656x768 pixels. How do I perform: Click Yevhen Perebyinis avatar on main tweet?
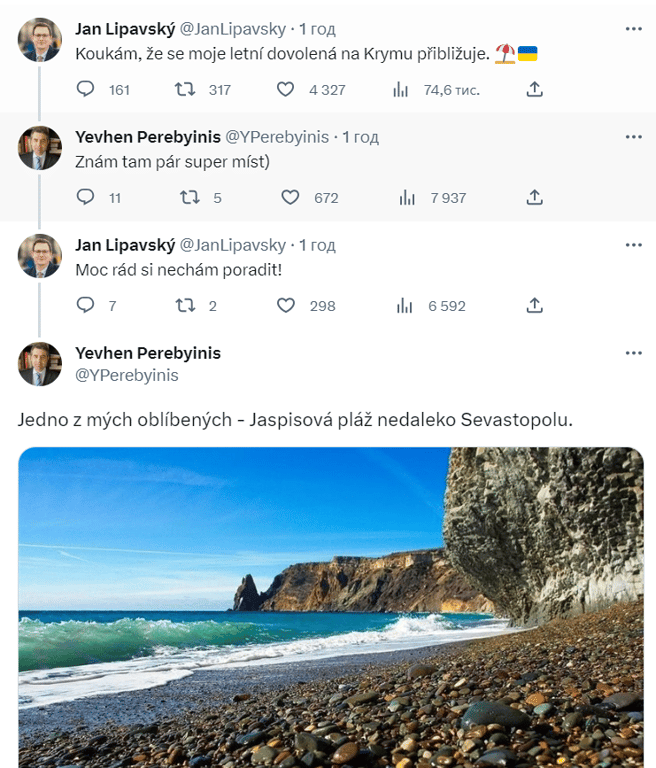point(40,364)
